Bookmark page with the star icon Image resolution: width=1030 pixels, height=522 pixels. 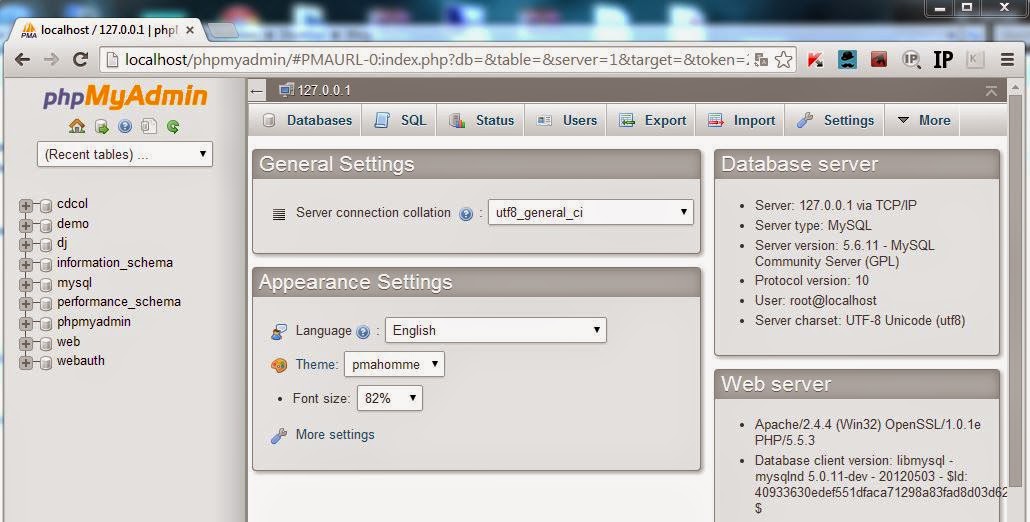click(x=783, y=60)
